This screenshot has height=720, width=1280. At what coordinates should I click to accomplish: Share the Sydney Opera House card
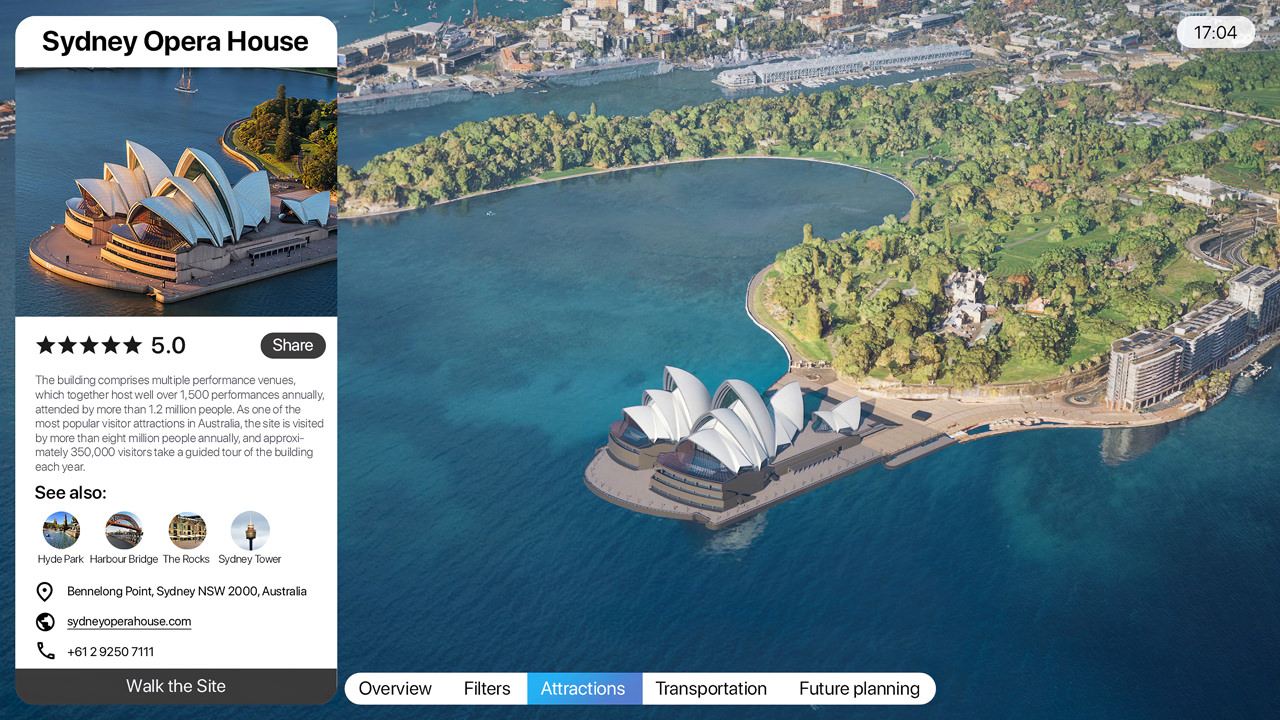(293, 345)
